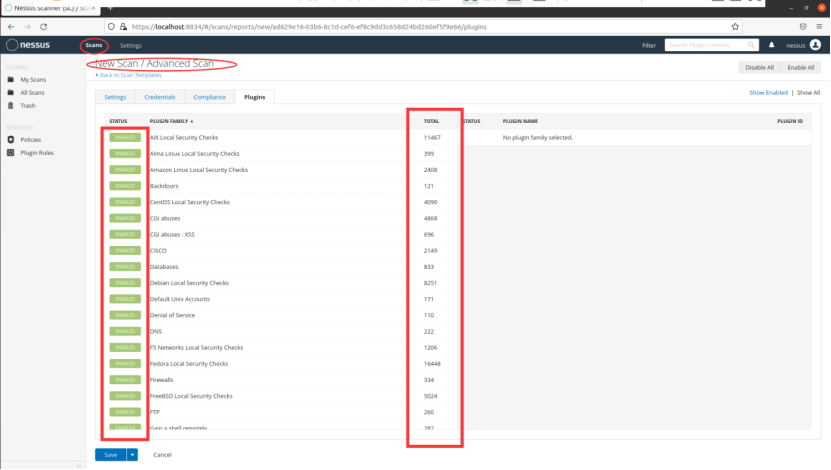Select the Plugins tab
This screenshot has width=831, height=470.
254,97
